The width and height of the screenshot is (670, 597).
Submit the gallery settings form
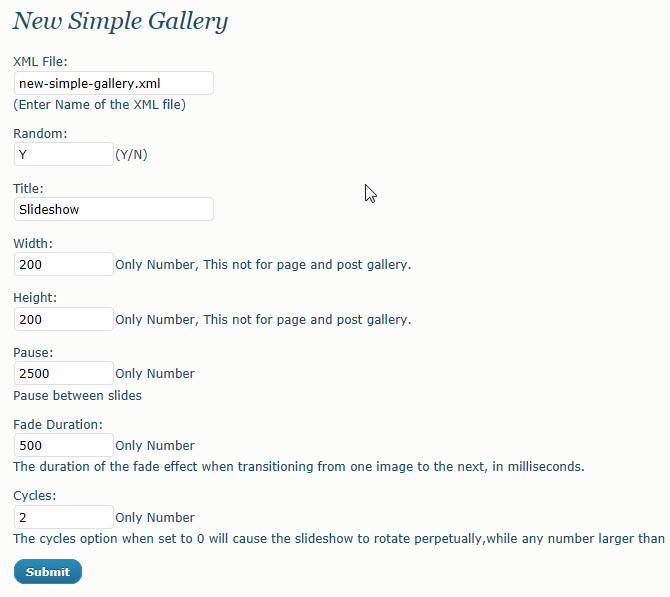(x=48, y=572)
